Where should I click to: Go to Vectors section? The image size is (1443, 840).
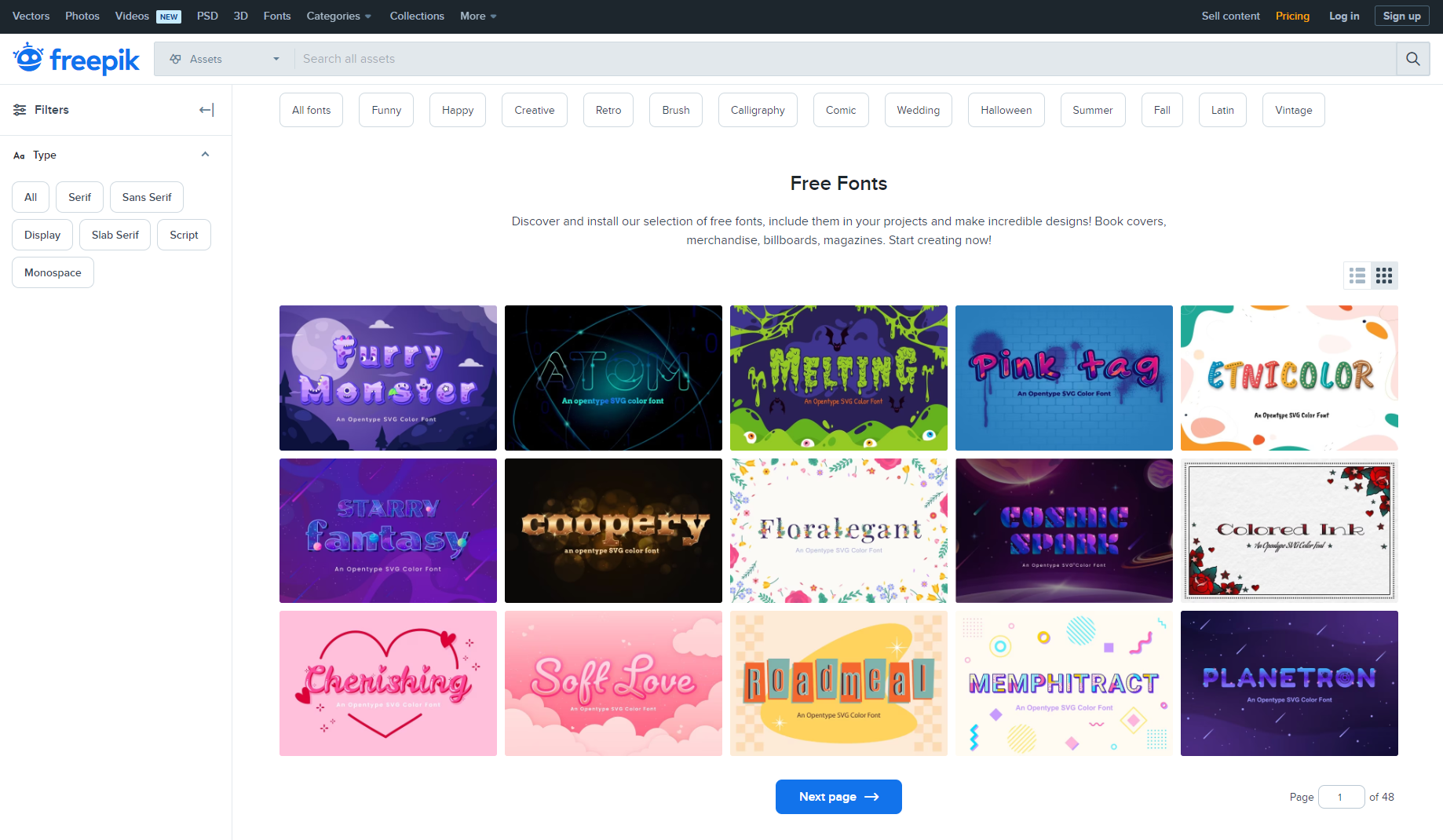click(x=31, y=16)
